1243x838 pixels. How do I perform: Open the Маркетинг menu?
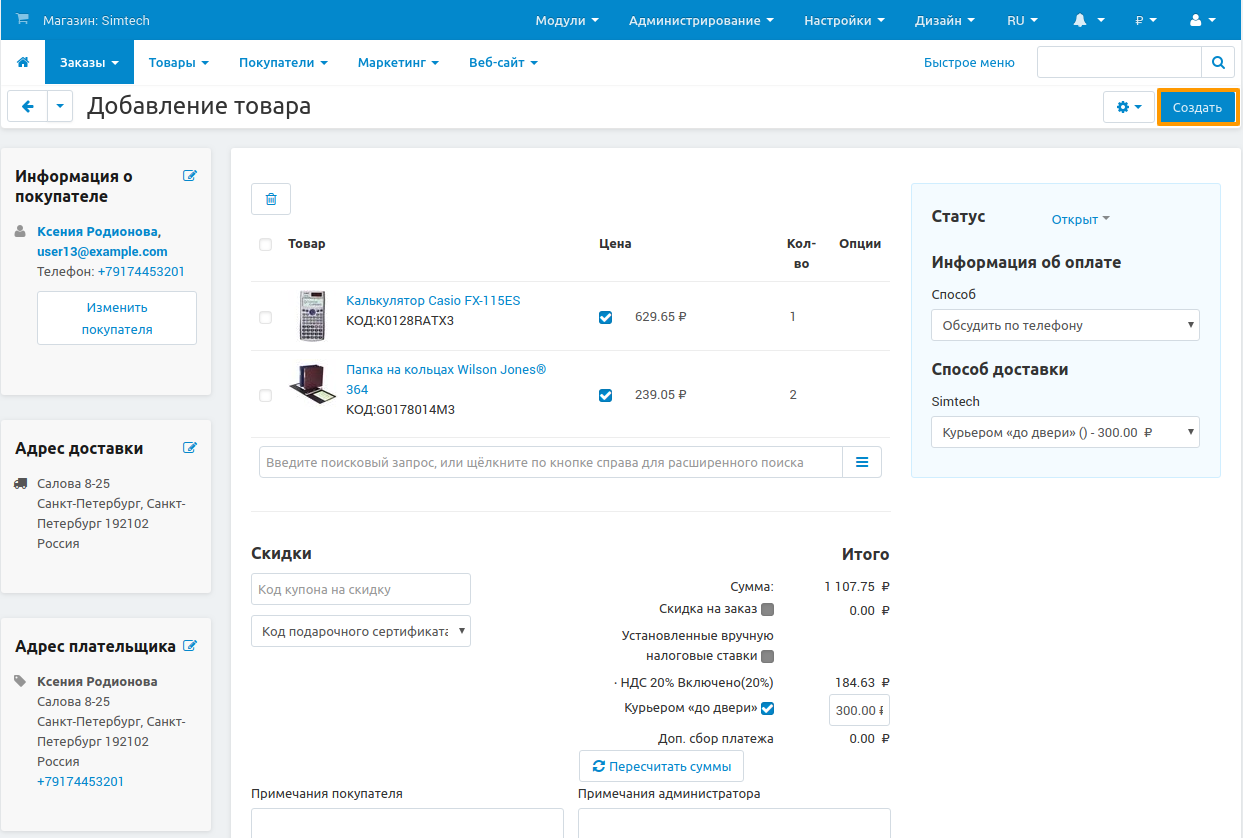[398, 62]
